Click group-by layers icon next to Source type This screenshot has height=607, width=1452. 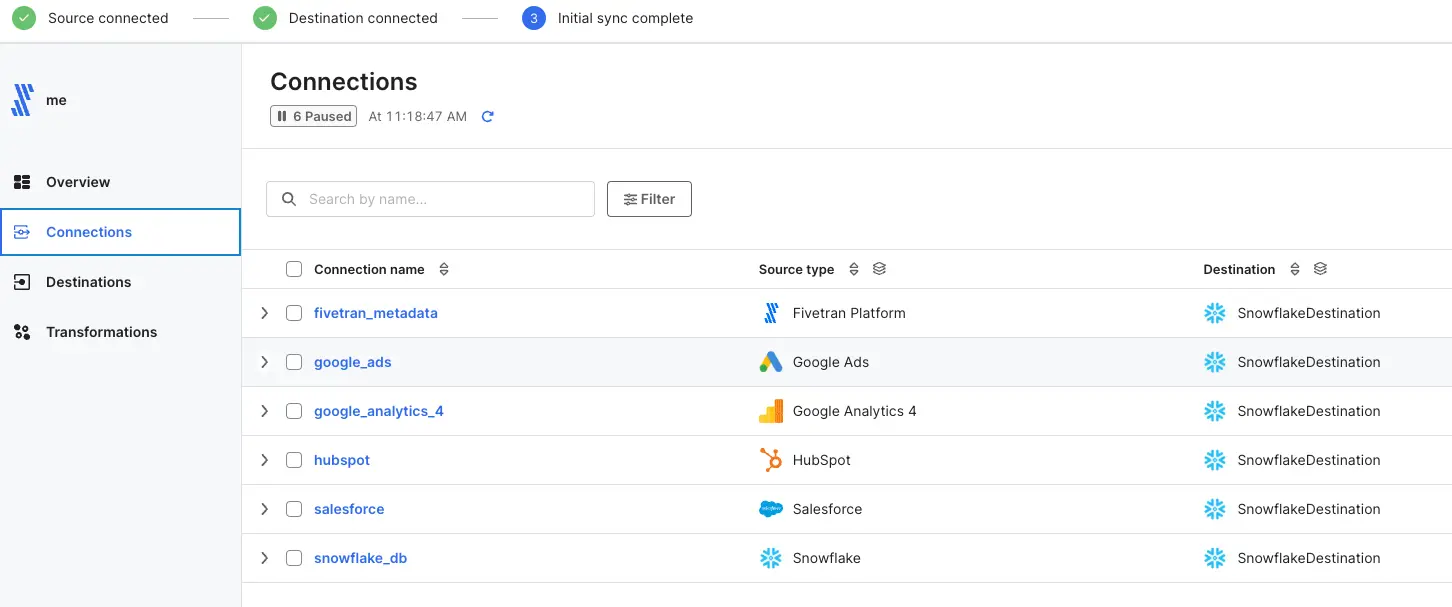pos(879,269)
